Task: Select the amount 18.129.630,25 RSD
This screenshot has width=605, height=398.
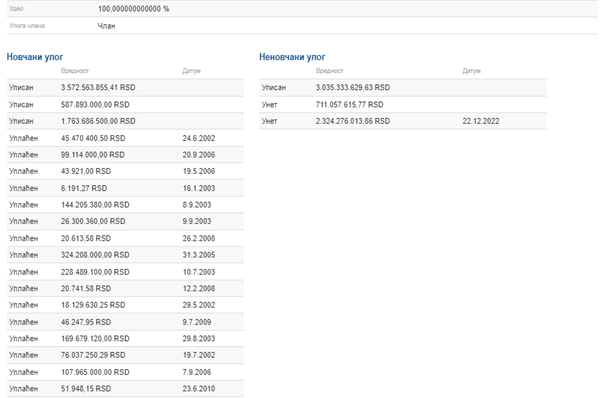Action: pos(93,305)
